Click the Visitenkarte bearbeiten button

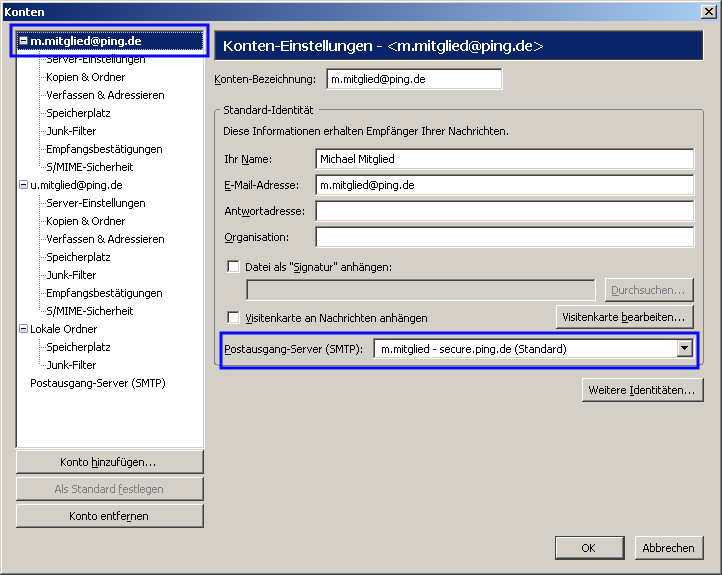[624, 317]
